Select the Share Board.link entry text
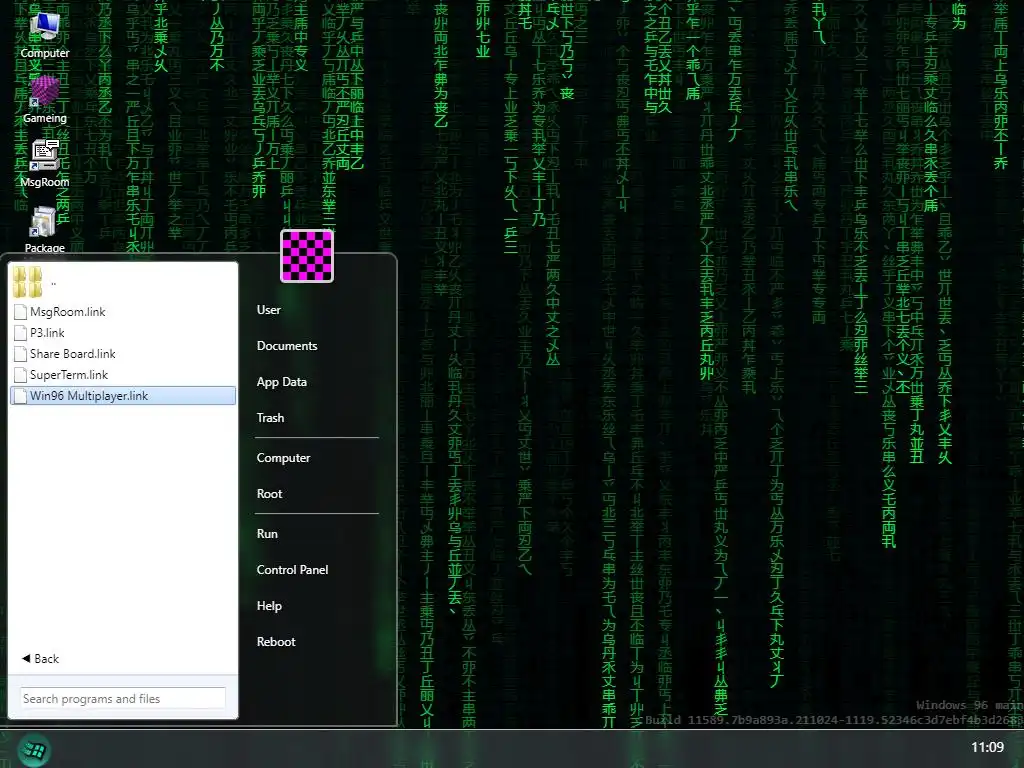 (72, 354)
